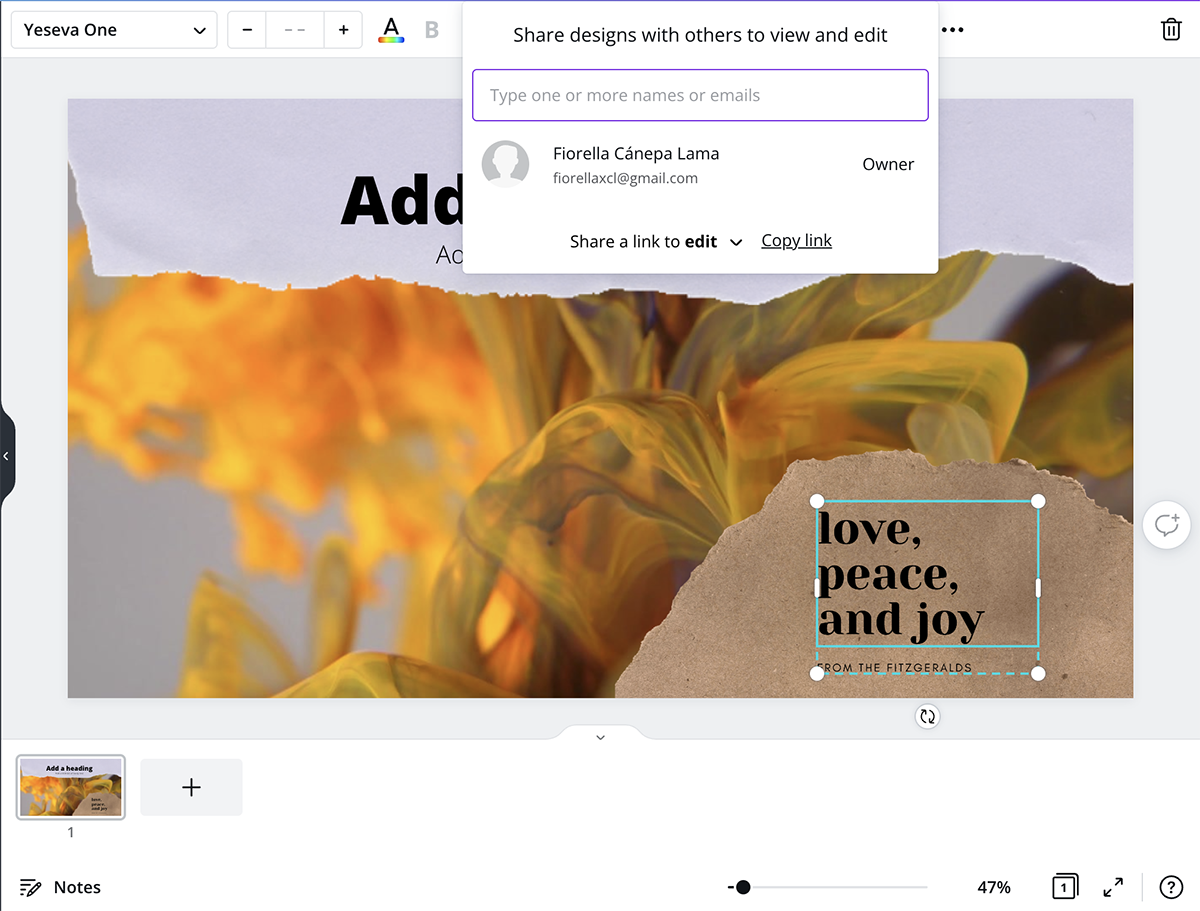Delete the selected element with trash icon
Screen dimensions: 1200x911
[x=1171, y=29]
